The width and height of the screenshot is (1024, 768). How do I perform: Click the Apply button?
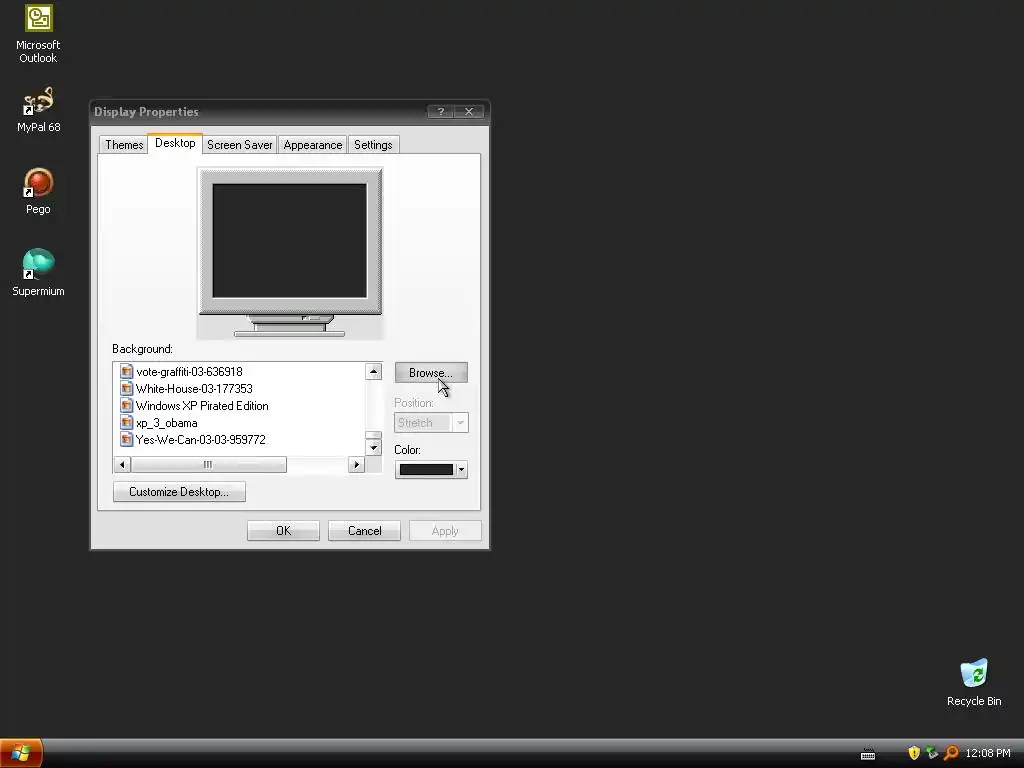(445, 531)
